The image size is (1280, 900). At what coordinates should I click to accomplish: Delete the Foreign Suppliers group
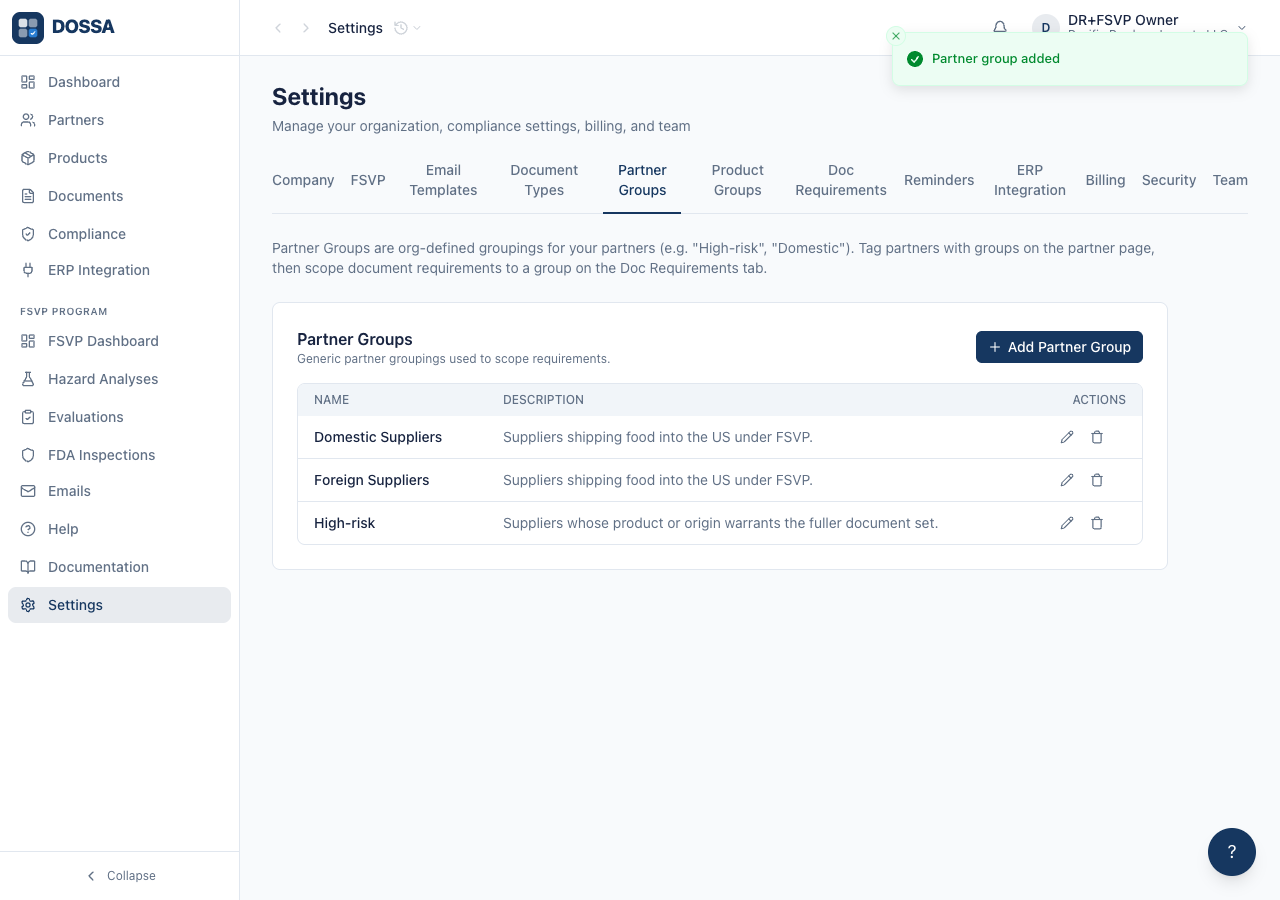(x=1097, y=480)
